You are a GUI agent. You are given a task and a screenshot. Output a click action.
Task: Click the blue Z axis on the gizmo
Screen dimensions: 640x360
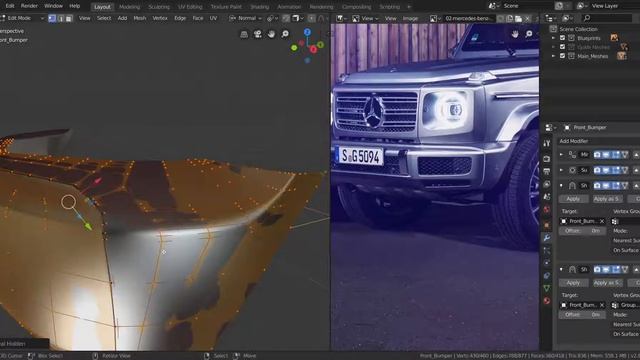pyautogui.click(x=307, y=32)
